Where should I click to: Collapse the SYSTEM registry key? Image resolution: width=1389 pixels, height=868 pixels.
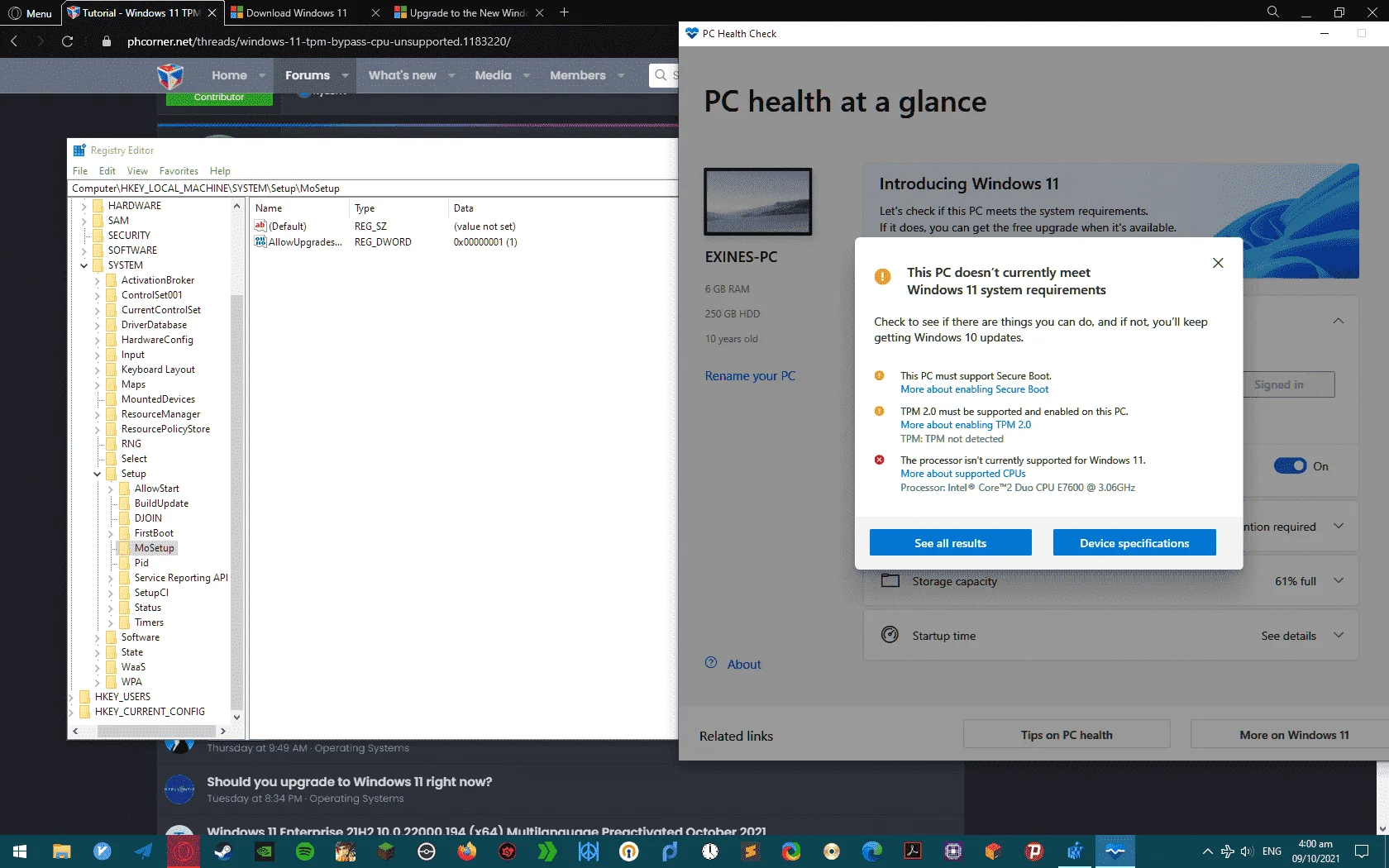[x=84, y=265]
